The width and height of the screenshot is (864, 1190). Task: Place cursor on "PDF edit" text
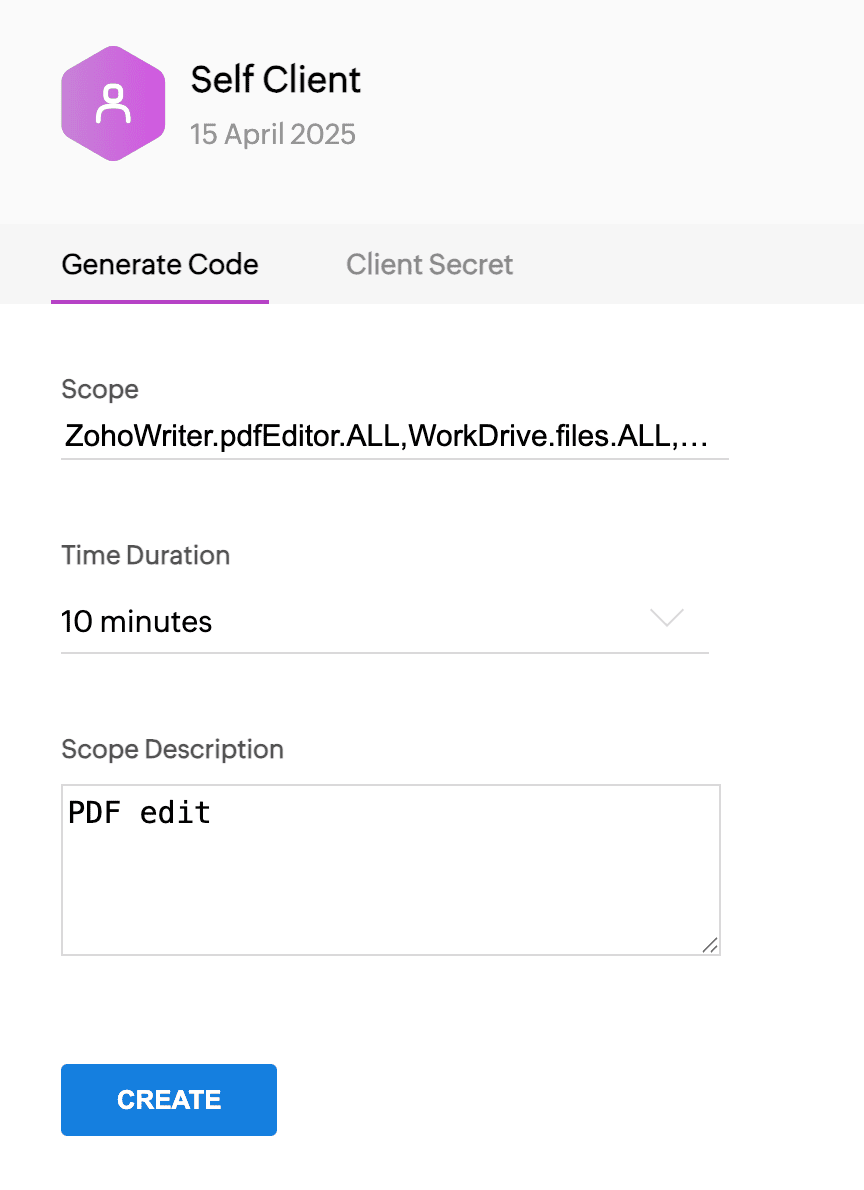[139, 812]
